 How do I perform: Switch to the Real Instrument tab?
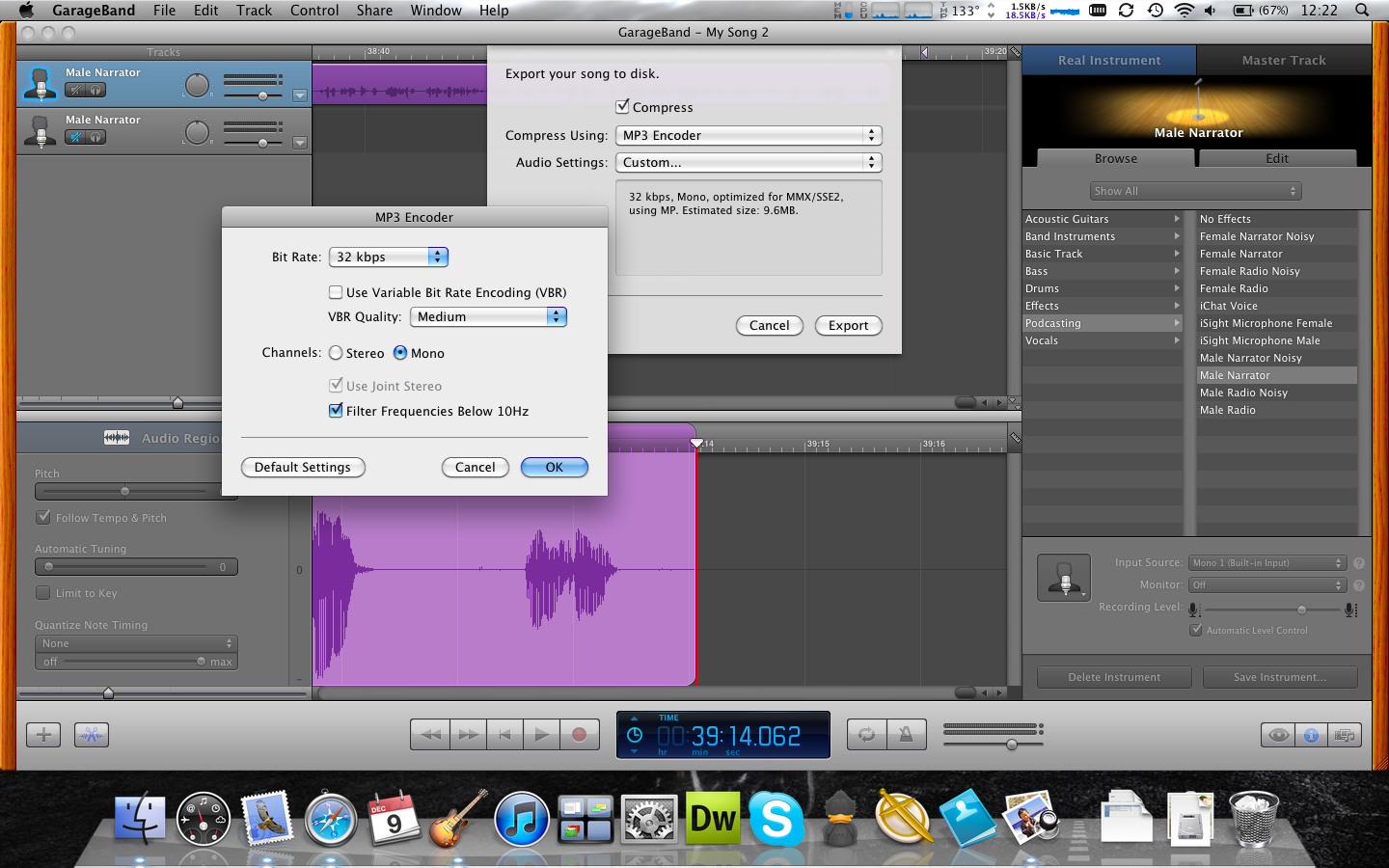[1109, 60]
